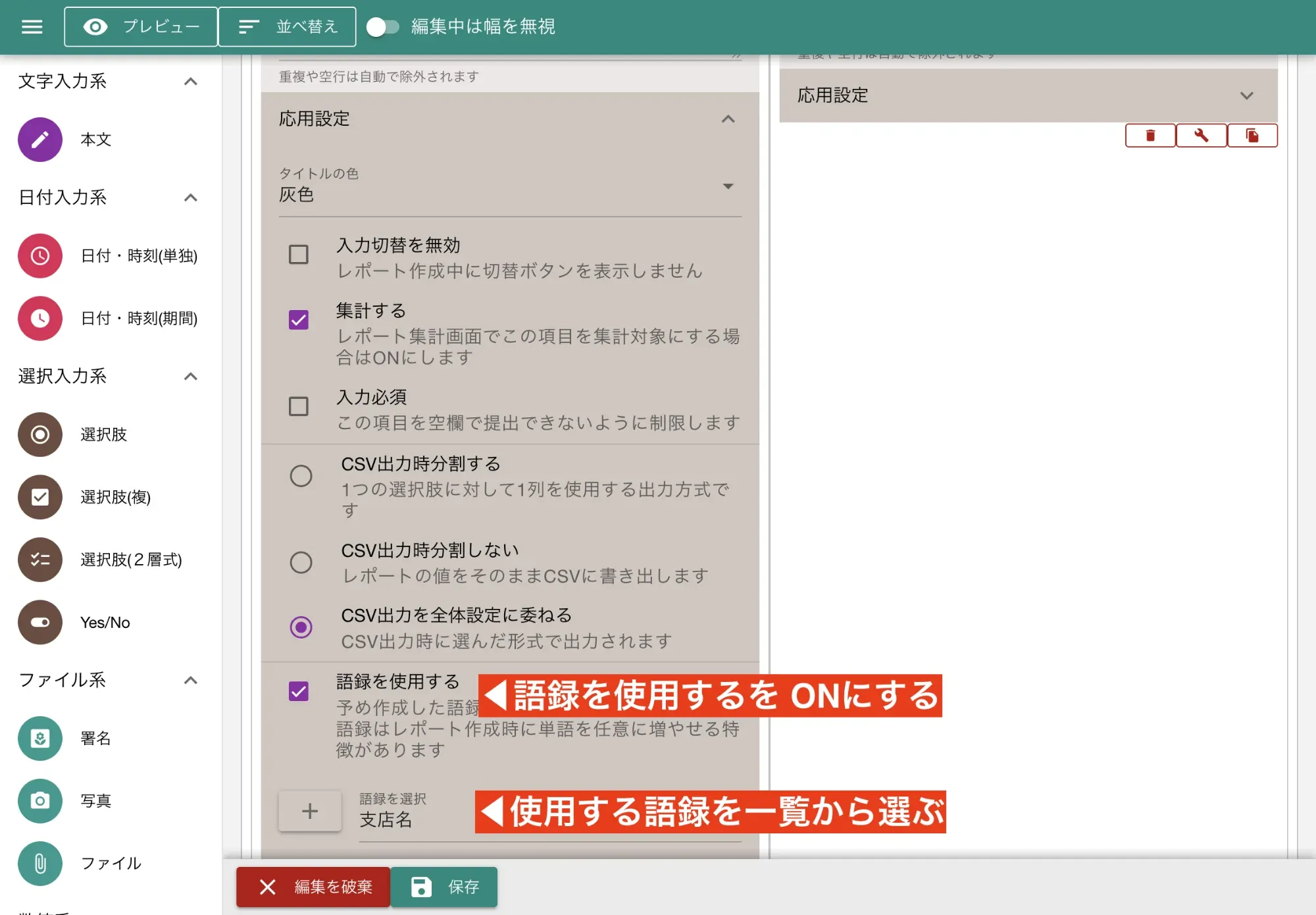The image size is (1316, 915).
Task: Select the 選択肢 radio icon
Action: coord(40,434)
